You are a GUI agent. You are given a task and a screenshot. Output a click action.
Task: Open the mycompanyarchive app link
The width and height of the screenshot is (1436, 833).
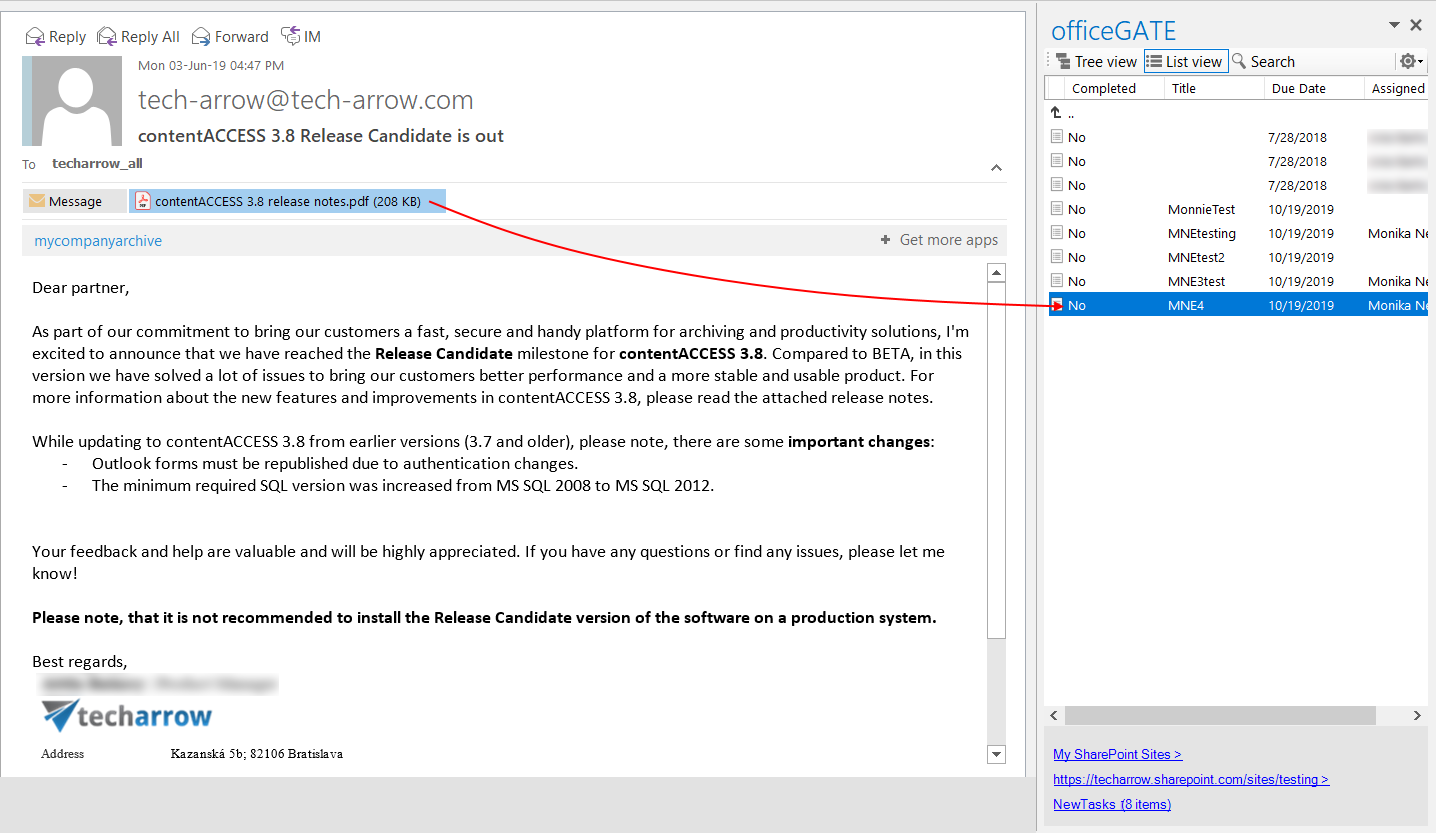98,241
